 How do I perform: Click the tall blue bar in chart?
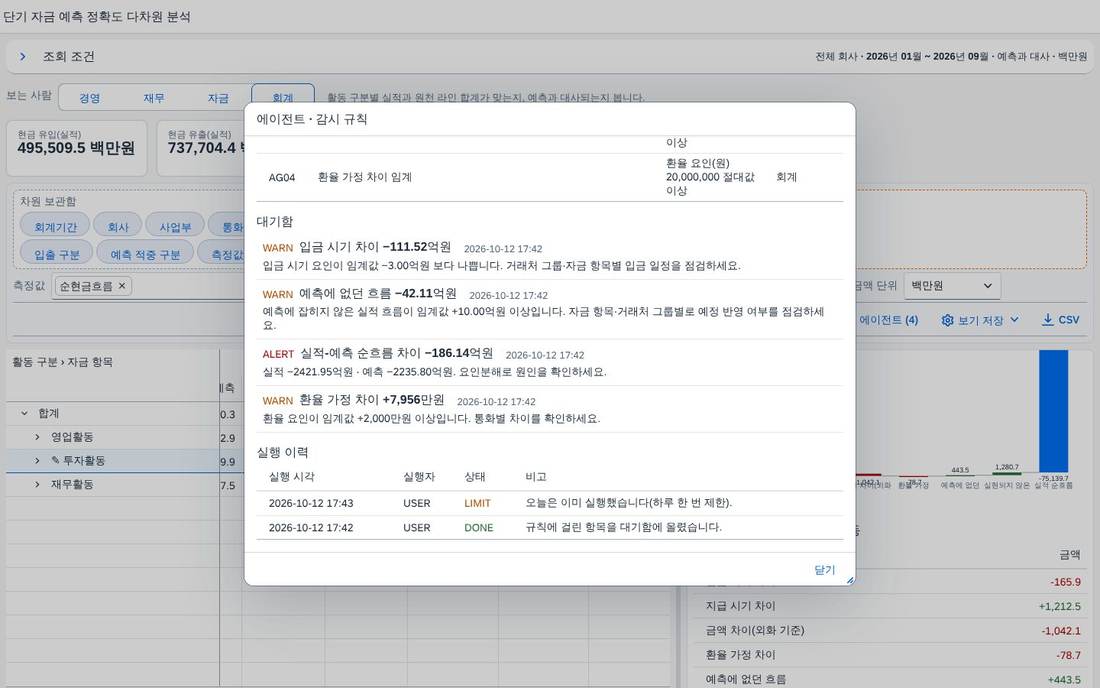[1053, 411]
